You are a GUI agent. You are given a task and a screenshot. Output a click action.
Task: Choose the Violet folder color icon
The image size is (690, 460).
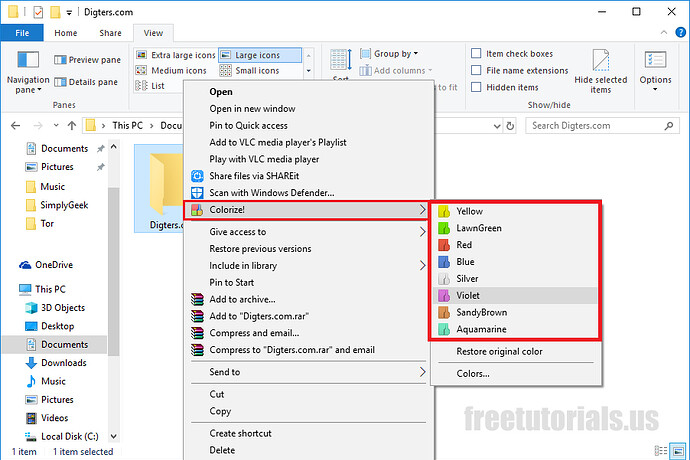(x=444, y=295)
